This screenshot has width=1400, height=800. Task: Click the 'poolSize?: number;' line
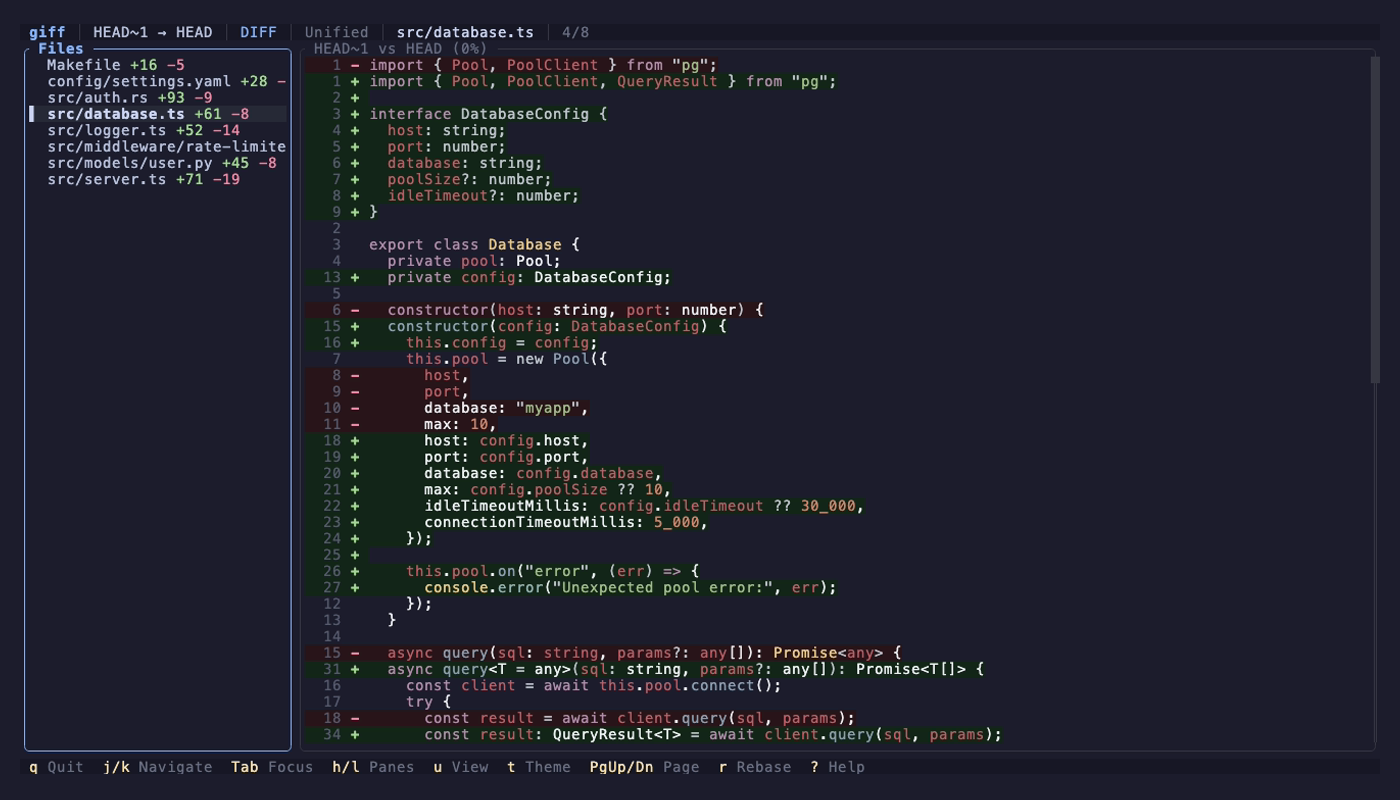click(469, 179)
